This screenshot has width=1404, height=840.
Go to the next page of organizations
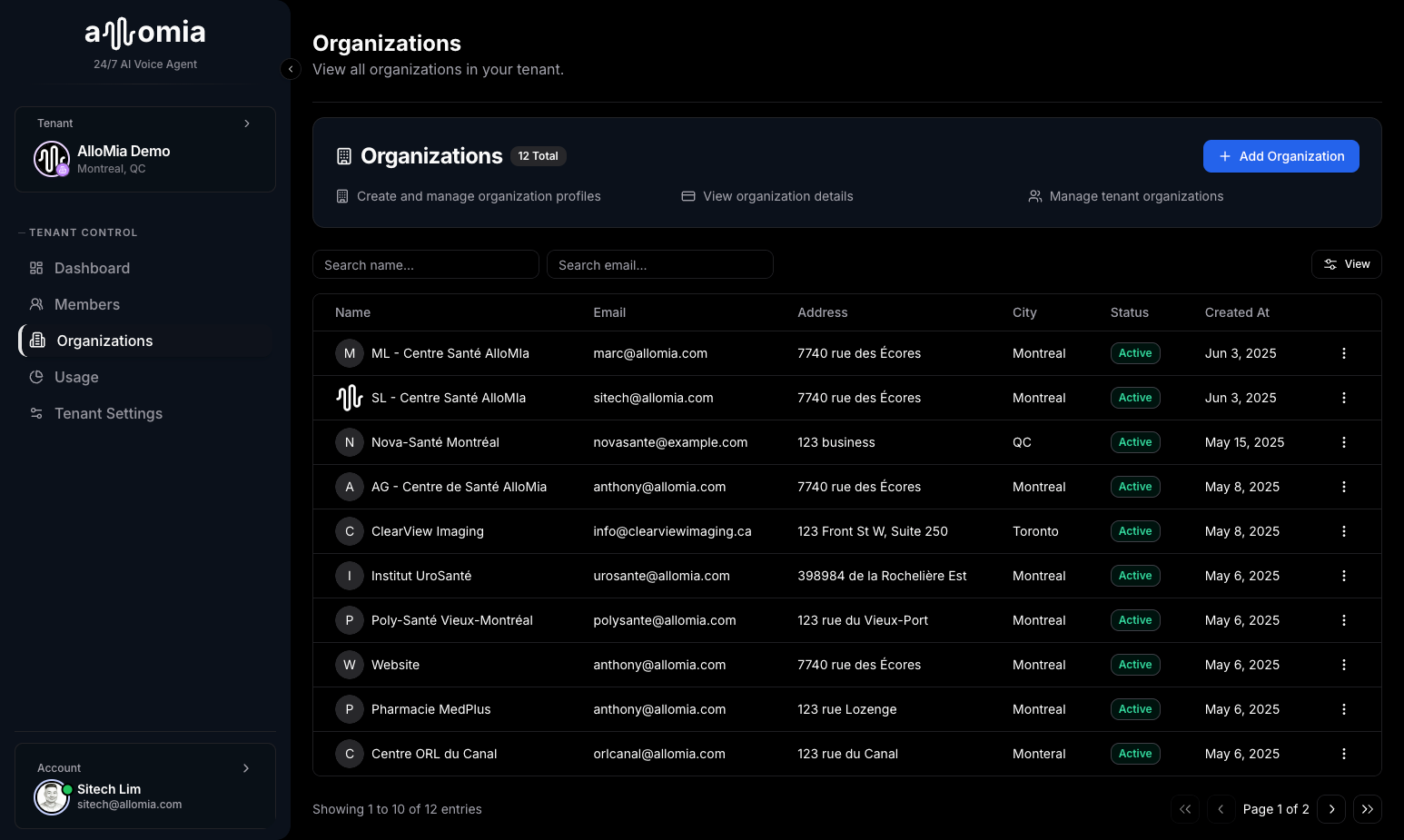(x=1331, y=808)
